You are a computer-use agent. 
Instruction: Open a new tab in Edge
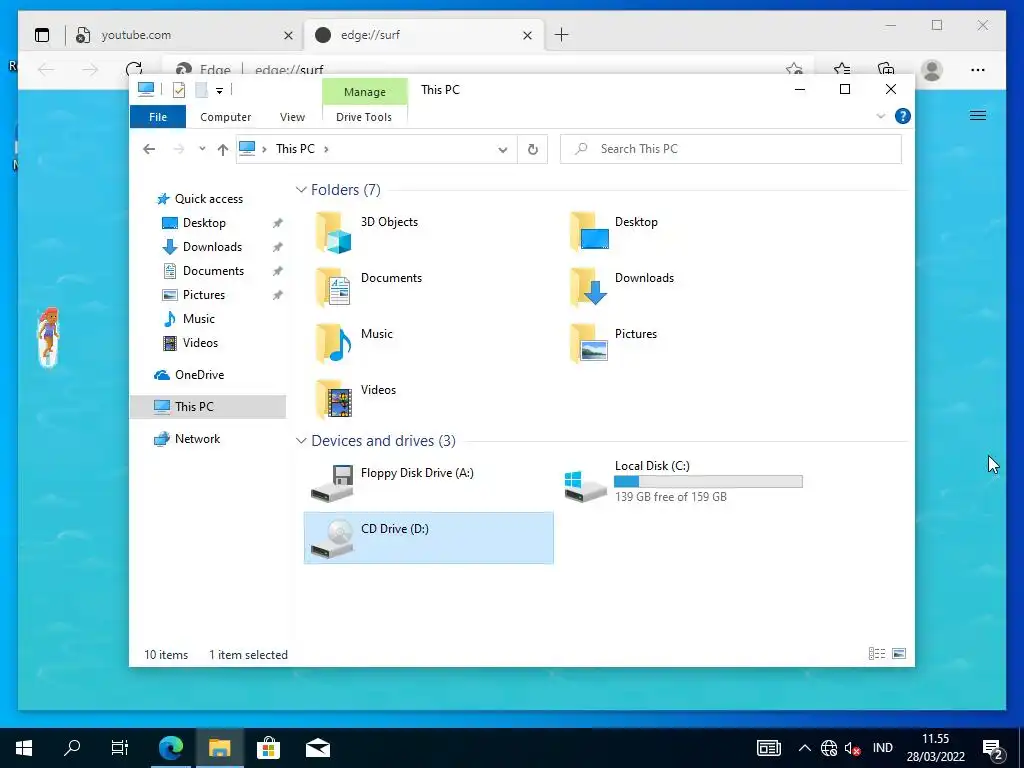pos(562,35)
